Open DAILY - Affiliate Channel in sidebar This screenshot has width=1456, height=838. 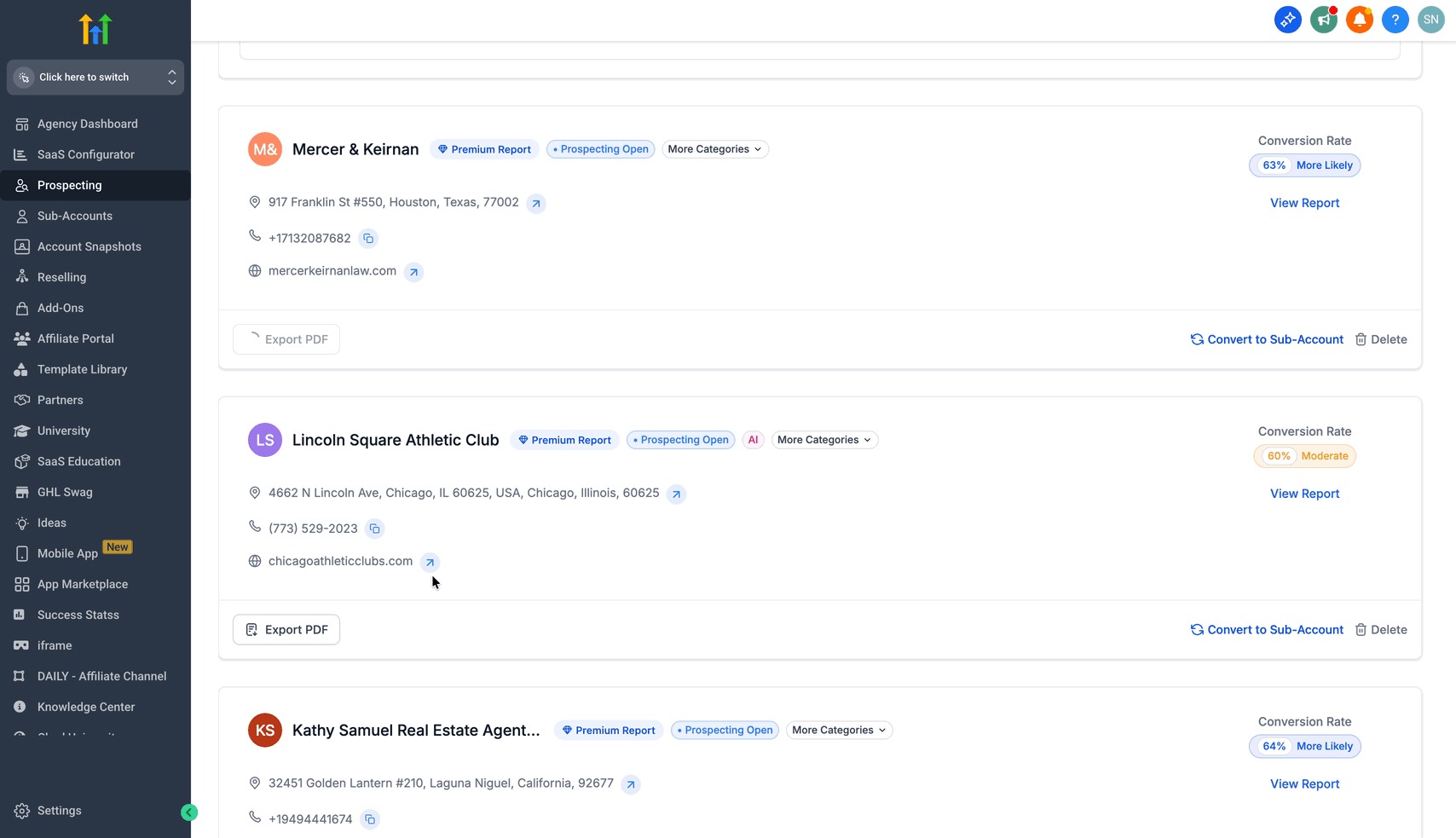click(95, 676)
